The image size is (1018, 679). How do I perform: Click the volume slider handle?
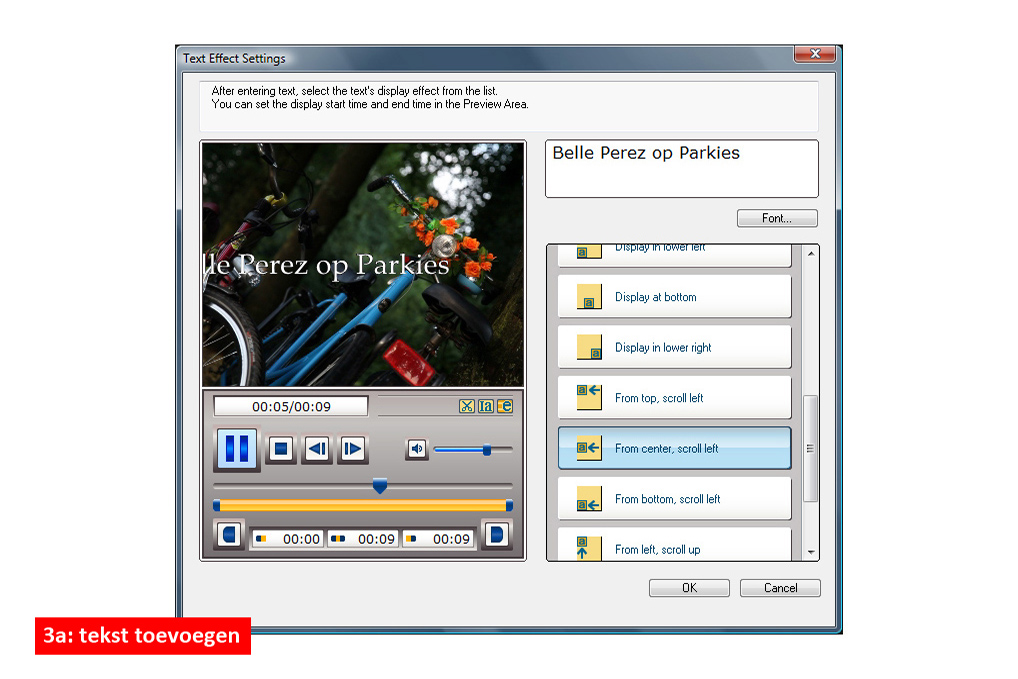point(487,449)
